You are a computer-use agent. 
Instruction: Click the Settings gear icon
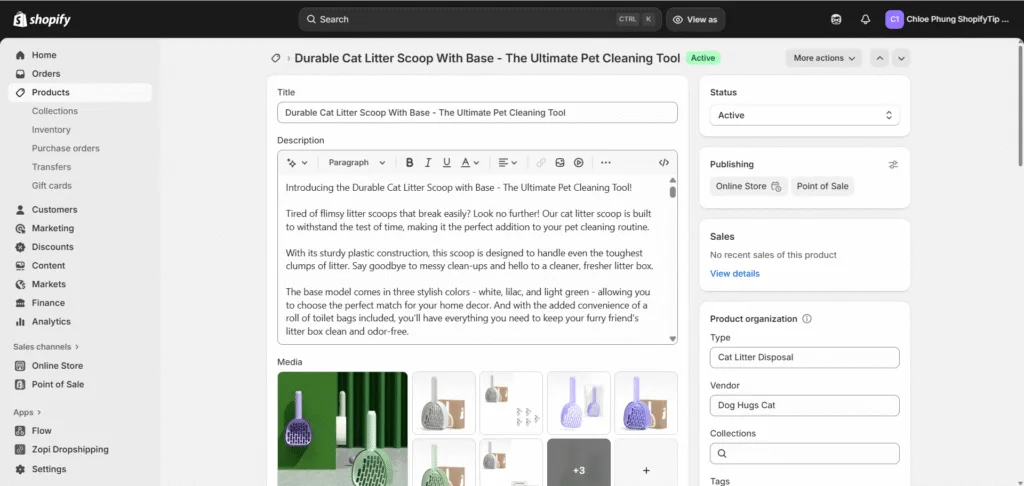coord(20,469)
